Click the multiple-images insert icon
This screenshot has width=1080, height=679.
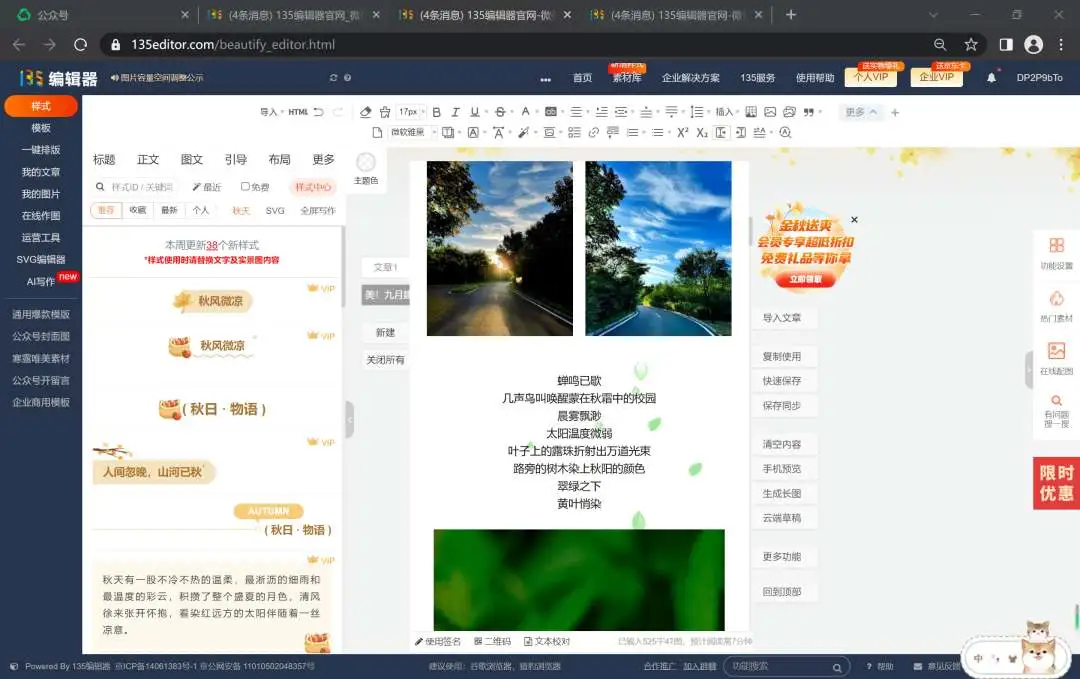tap(789, 112)
